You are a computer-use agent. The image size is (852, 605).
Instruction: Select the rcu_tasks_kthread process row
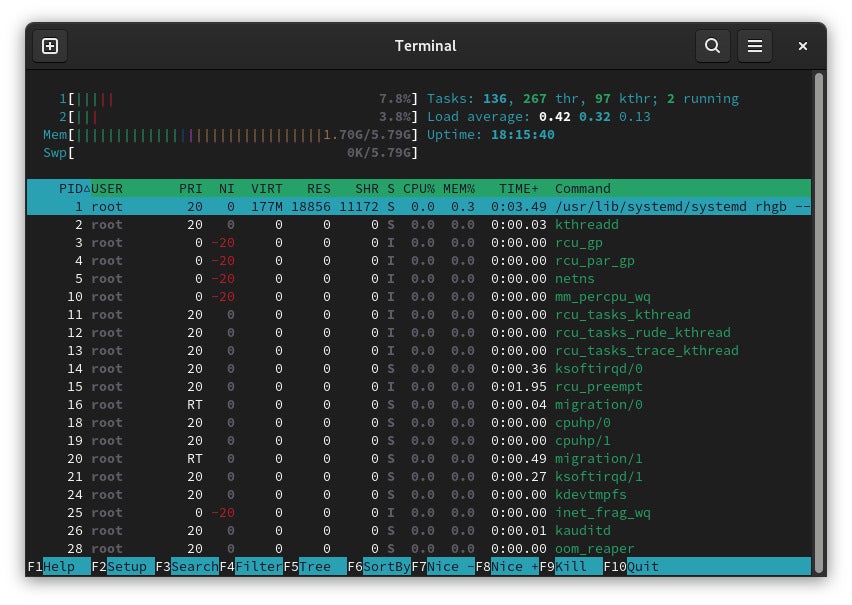click(x=419, y=314)
